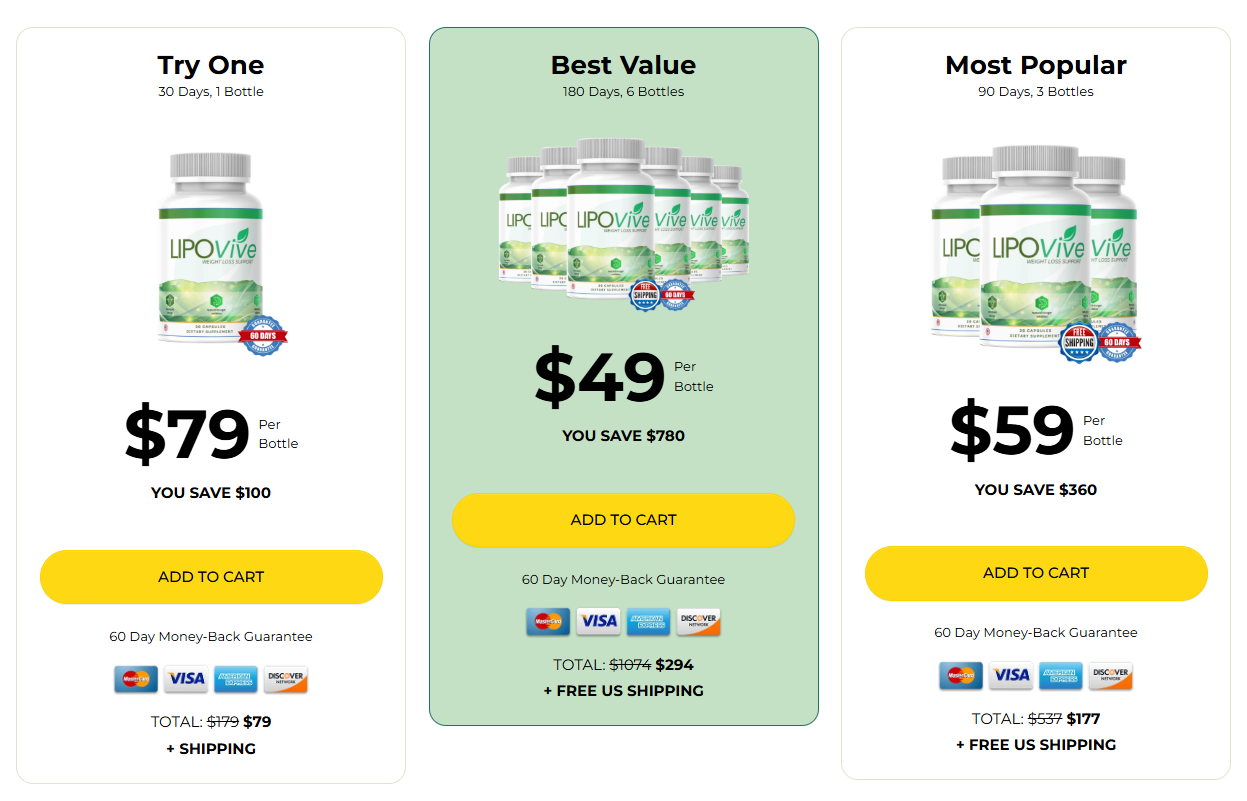This screenshot has height=801, width=1247.
Task: Click the VISA icon in Best Value column
Action: click(x=598, y=622)
